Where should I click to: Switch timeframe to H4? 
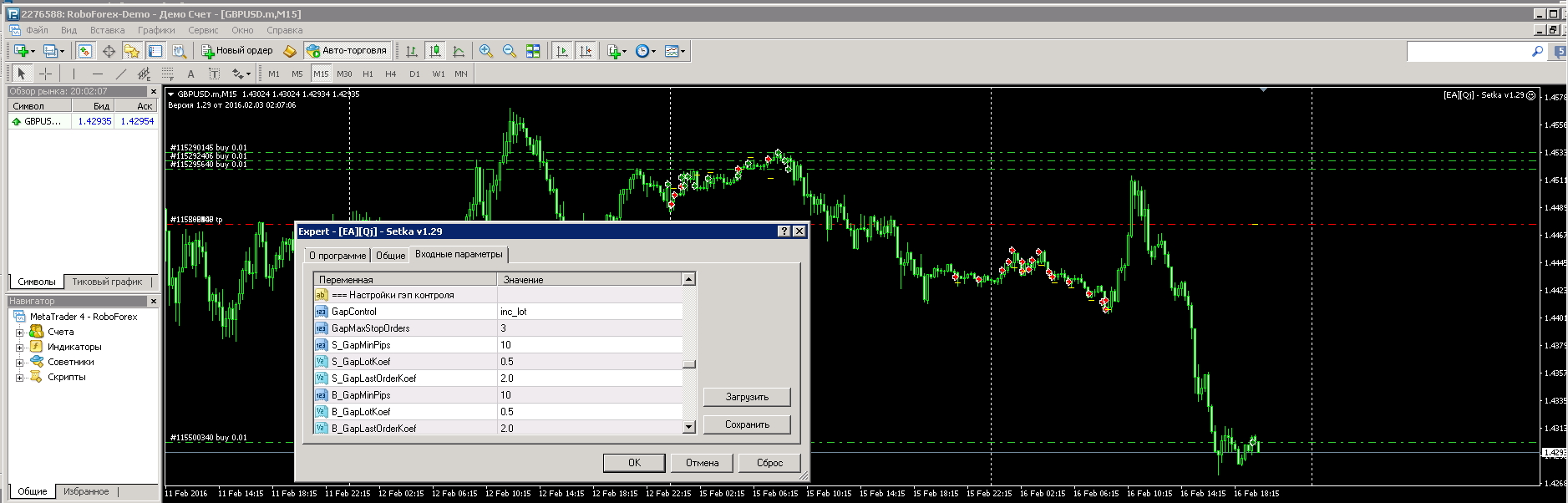tap(391, 74)
